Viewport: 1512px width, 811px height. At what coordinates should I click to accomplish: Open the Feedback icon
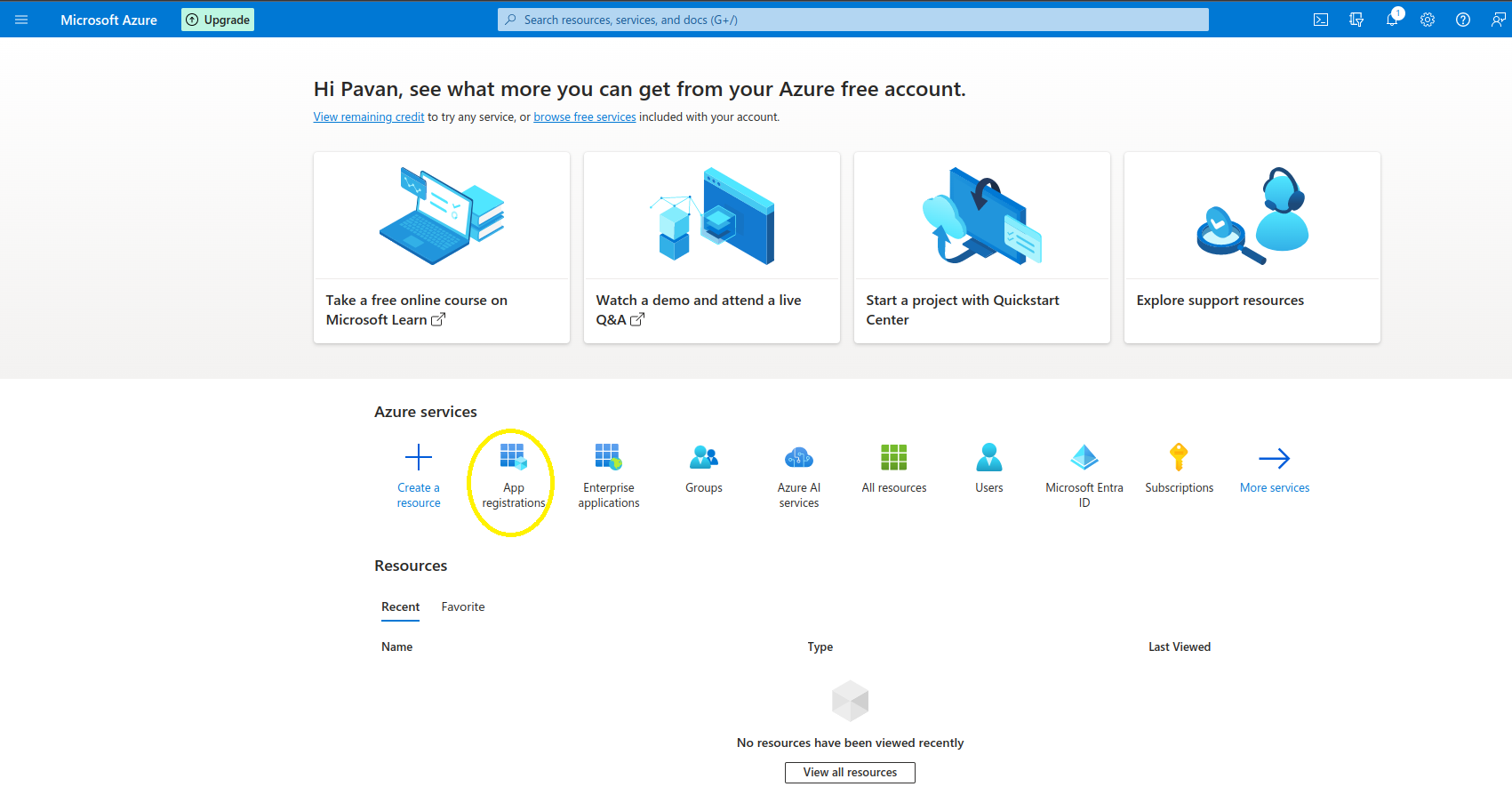click(1498, 20)
